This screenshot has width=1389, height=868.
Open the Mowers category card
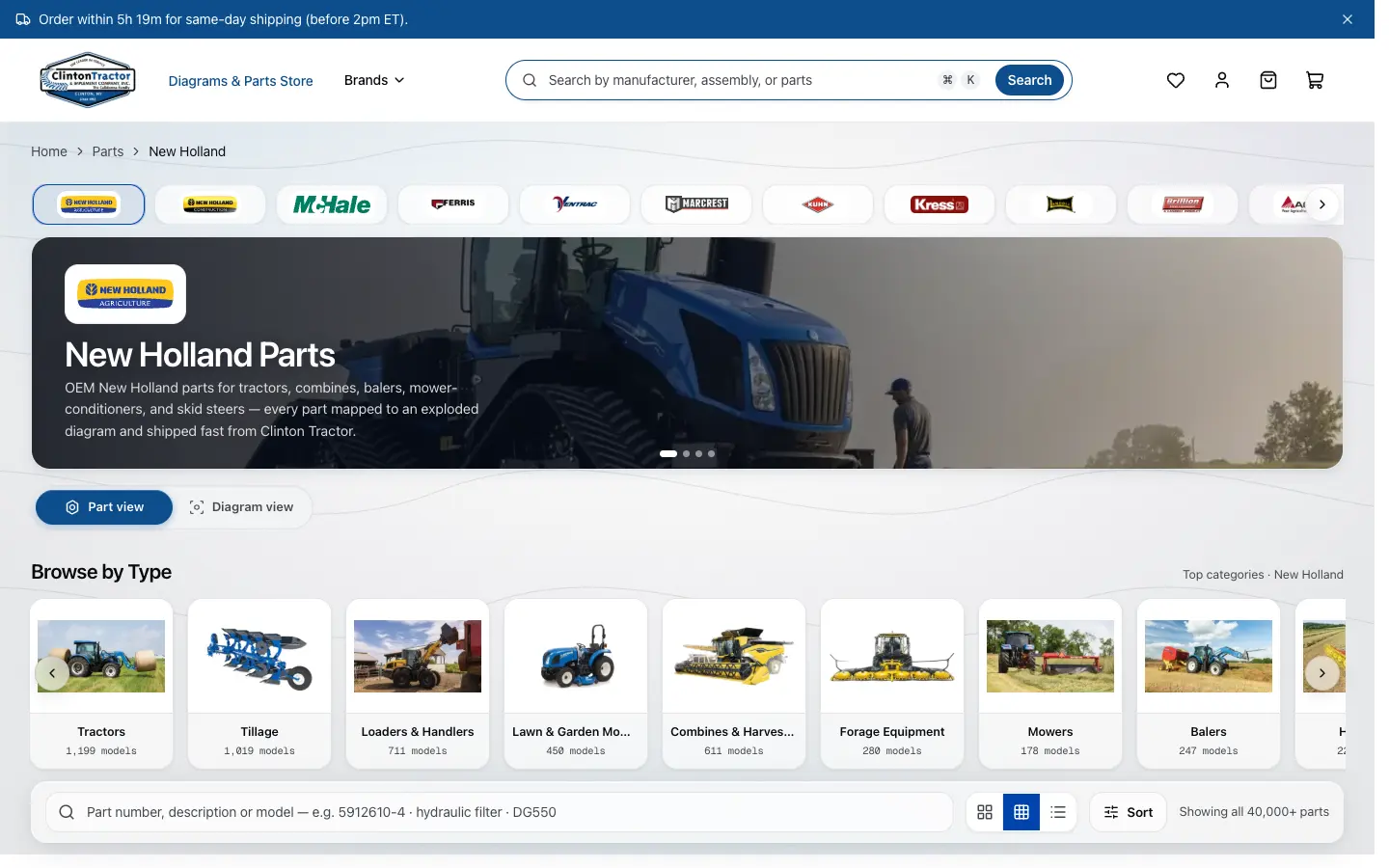(x=1050, y=684)
